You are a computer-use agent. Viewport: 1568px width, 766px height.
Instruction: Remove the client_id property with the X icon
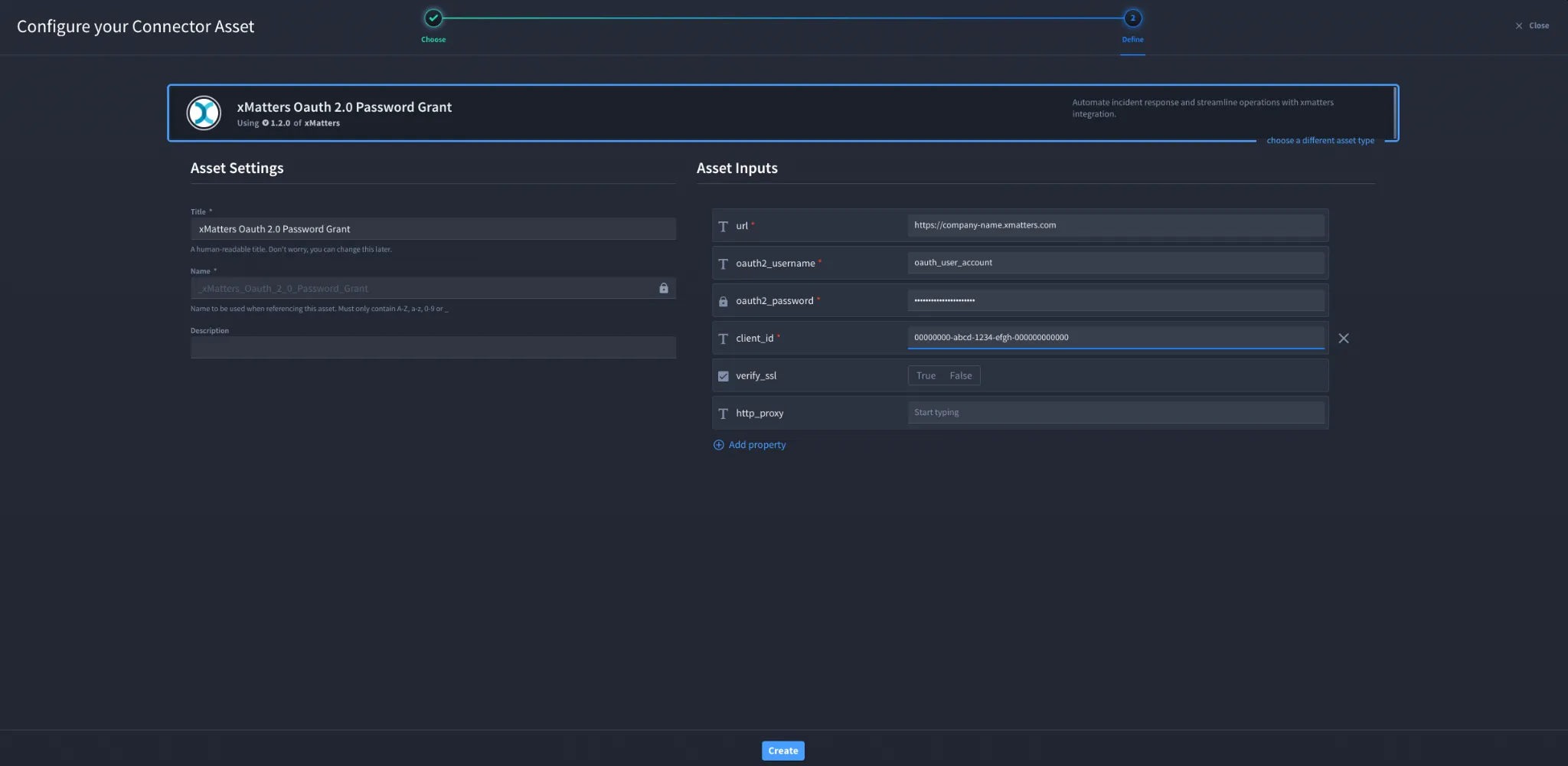pyautogui.click(x=1344, y=338)
